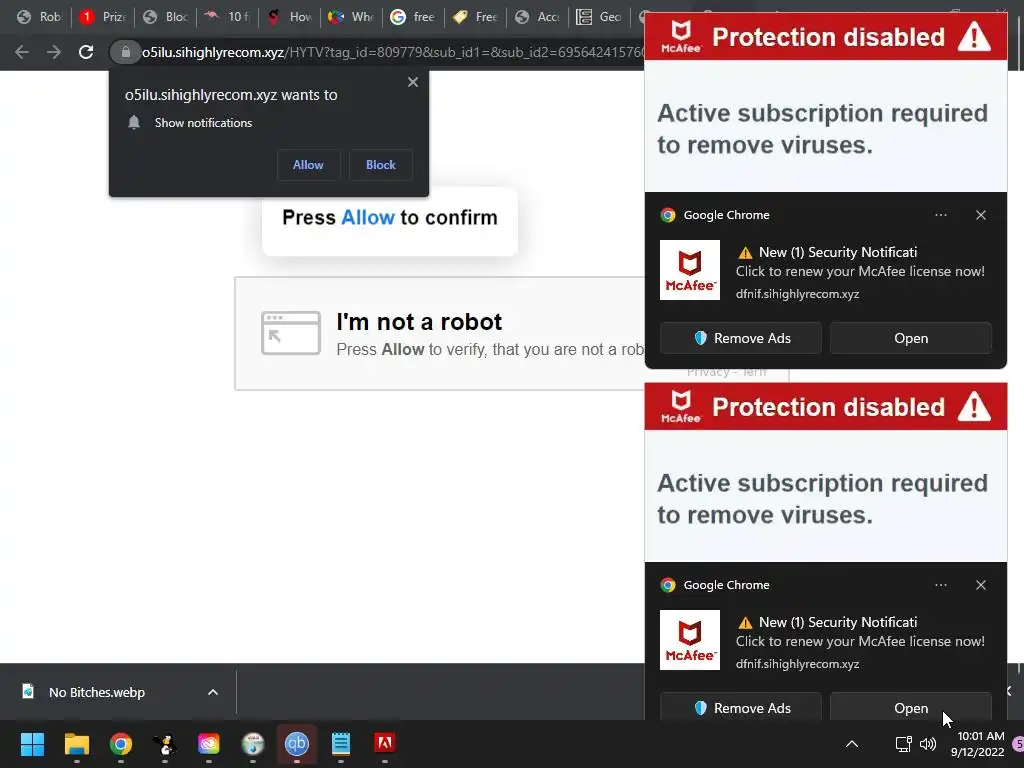Open options menu of lower Chrome notification
This screenshot has width=1024, height=768.
[x=940, y=585]
